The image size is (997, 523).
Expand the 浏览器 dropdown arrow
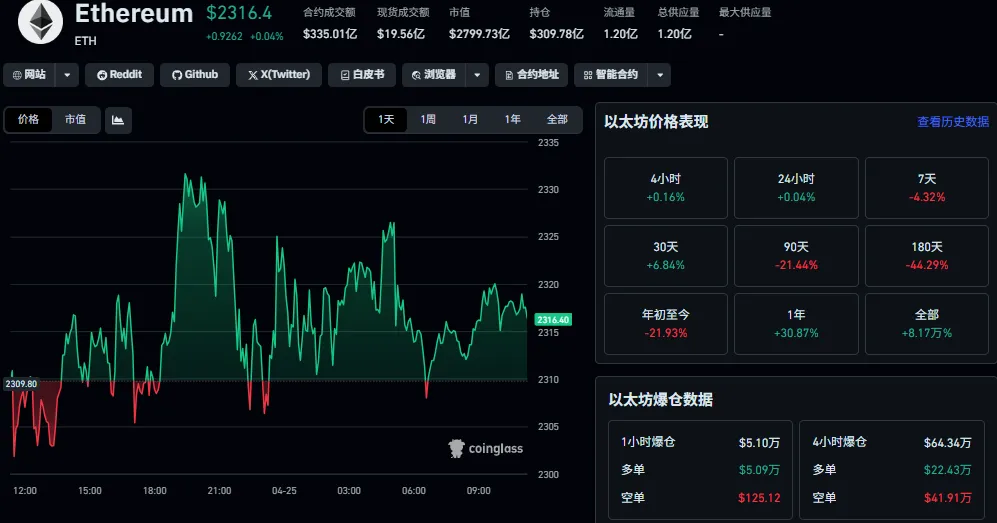coord(477,75)
